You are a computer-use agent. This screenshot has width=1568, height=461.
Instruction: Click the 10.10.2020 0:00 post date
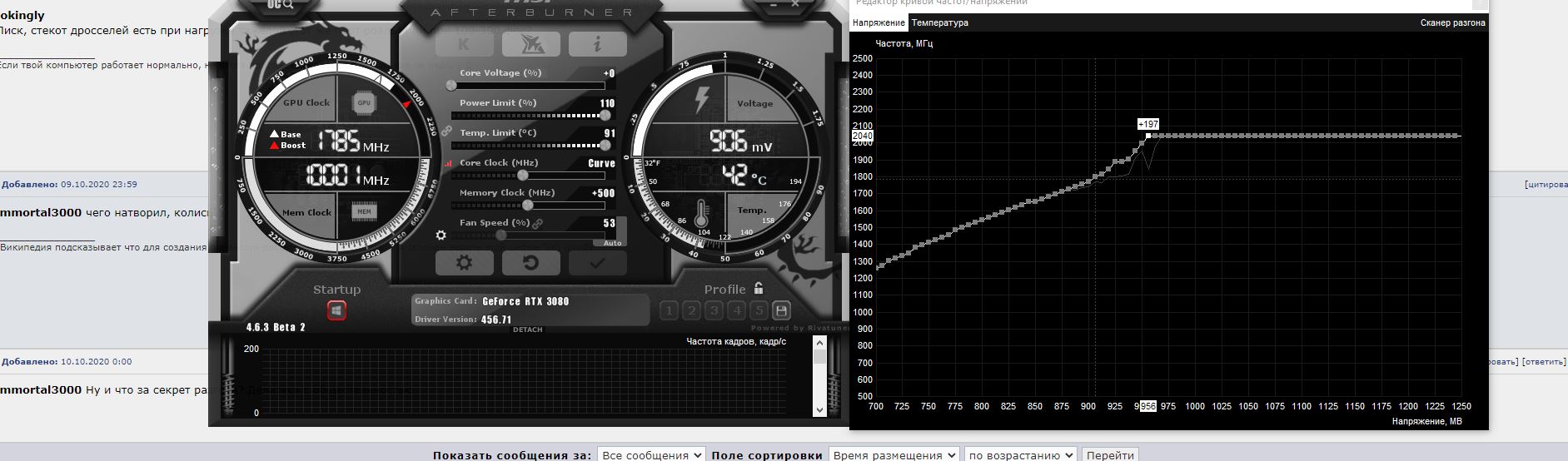click(x=97, y=362)
